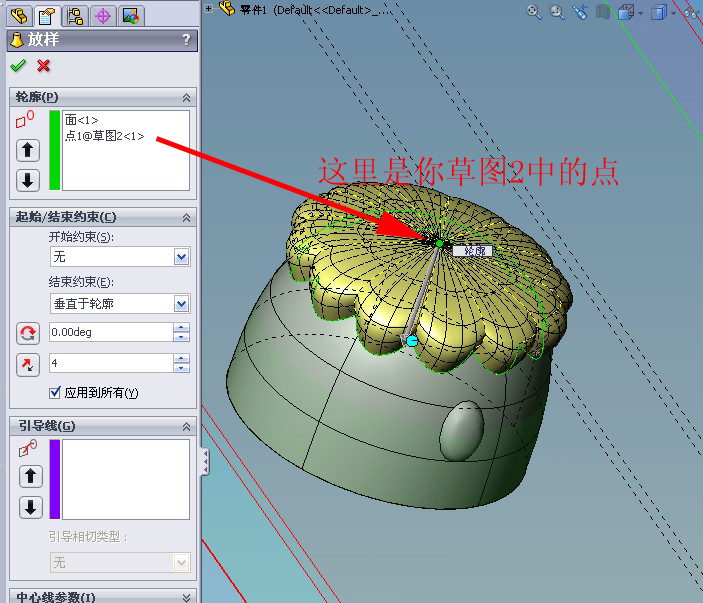
Task: Click the Display Style icon
Action: pyautogui.click(x=659, y=13)
